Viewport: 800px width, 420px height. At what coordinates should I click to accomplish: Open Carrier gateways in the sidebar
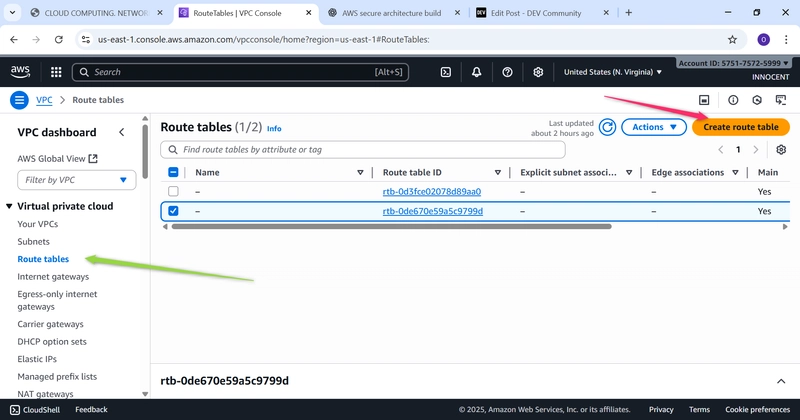(x=51, y=324)
